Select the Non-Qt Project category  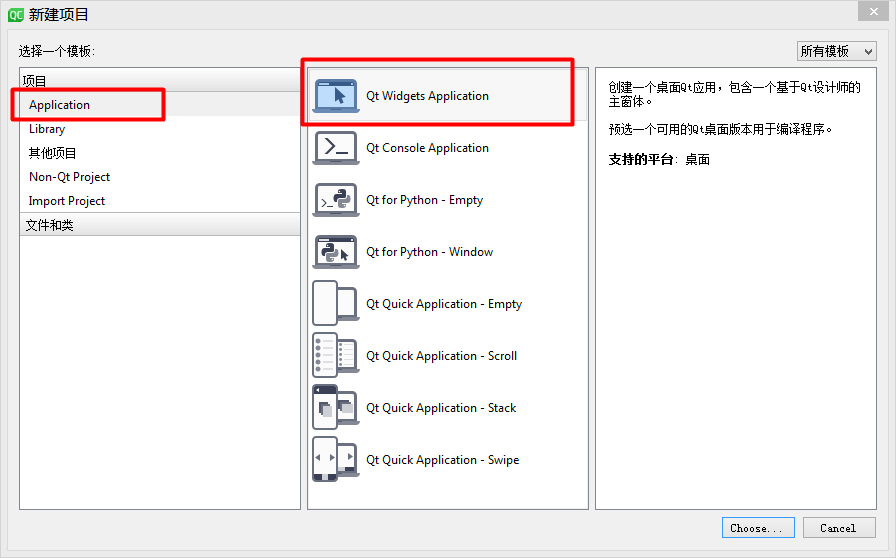pyautogui.click(x=159, y=177)
